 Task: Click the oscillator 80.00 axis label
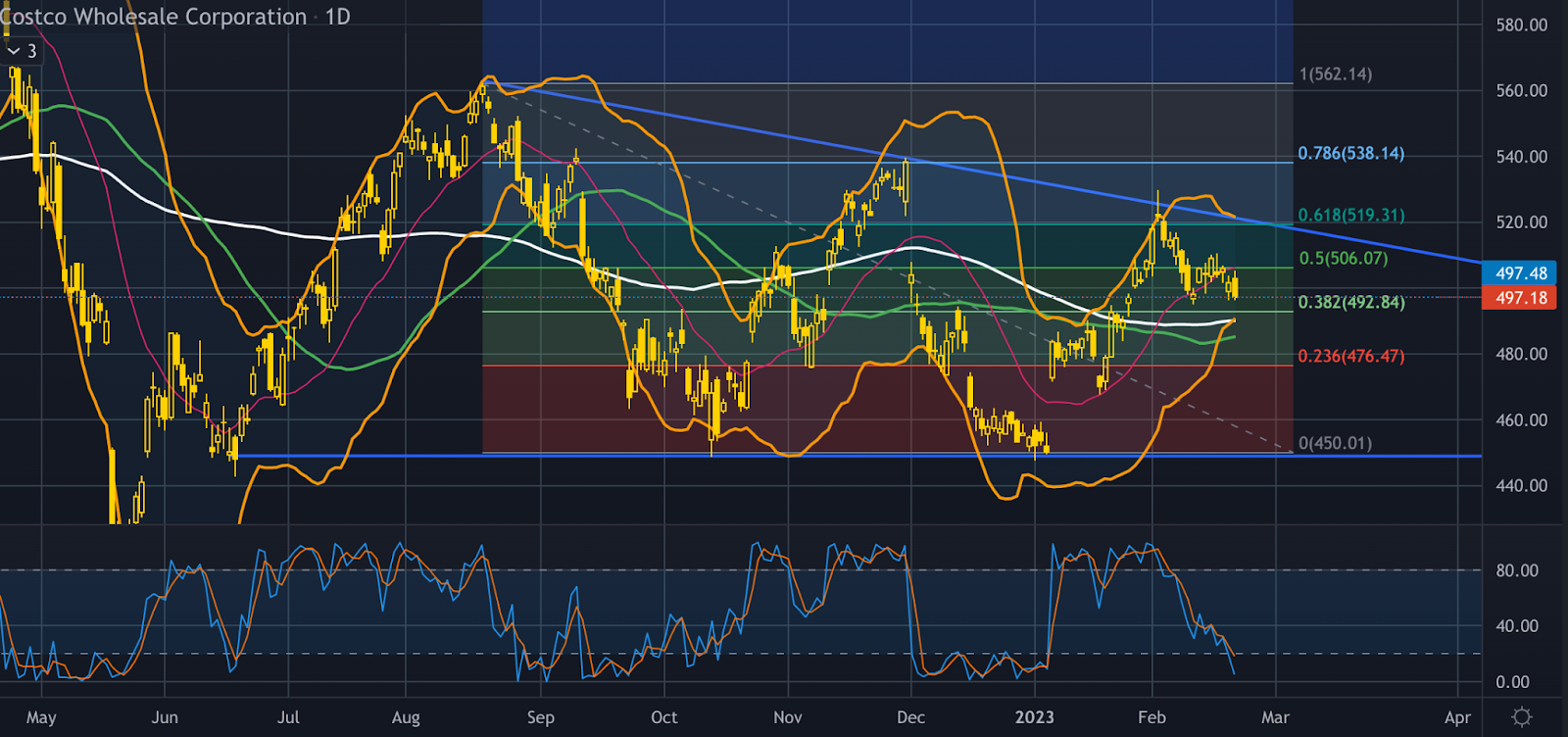coord(1517,570)
